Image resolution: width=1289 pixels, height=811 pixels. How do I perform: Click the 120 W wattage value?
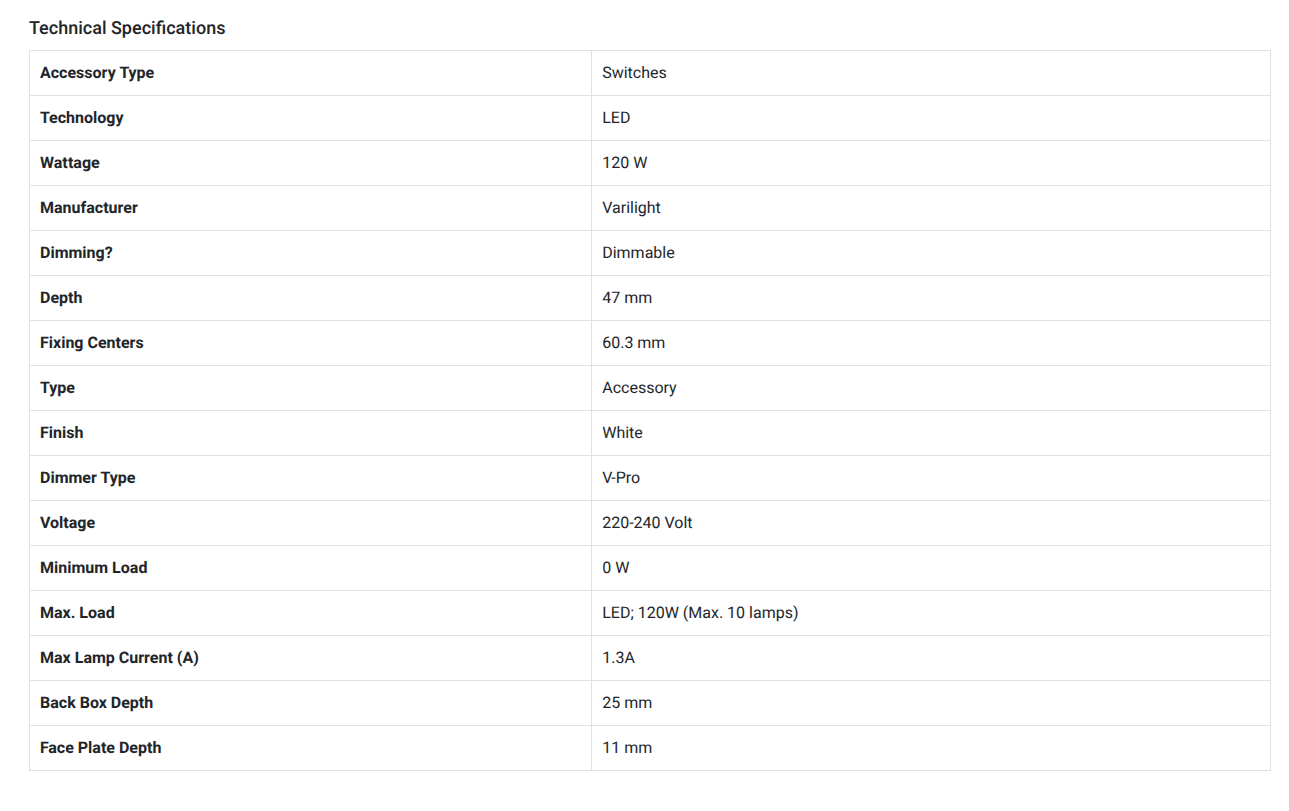[624, 163]
